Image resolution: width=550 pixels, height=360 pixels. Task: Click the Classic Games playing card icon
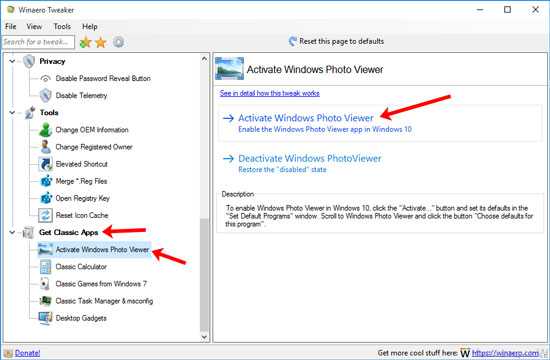pyautogui.click(x=45, y=284)
